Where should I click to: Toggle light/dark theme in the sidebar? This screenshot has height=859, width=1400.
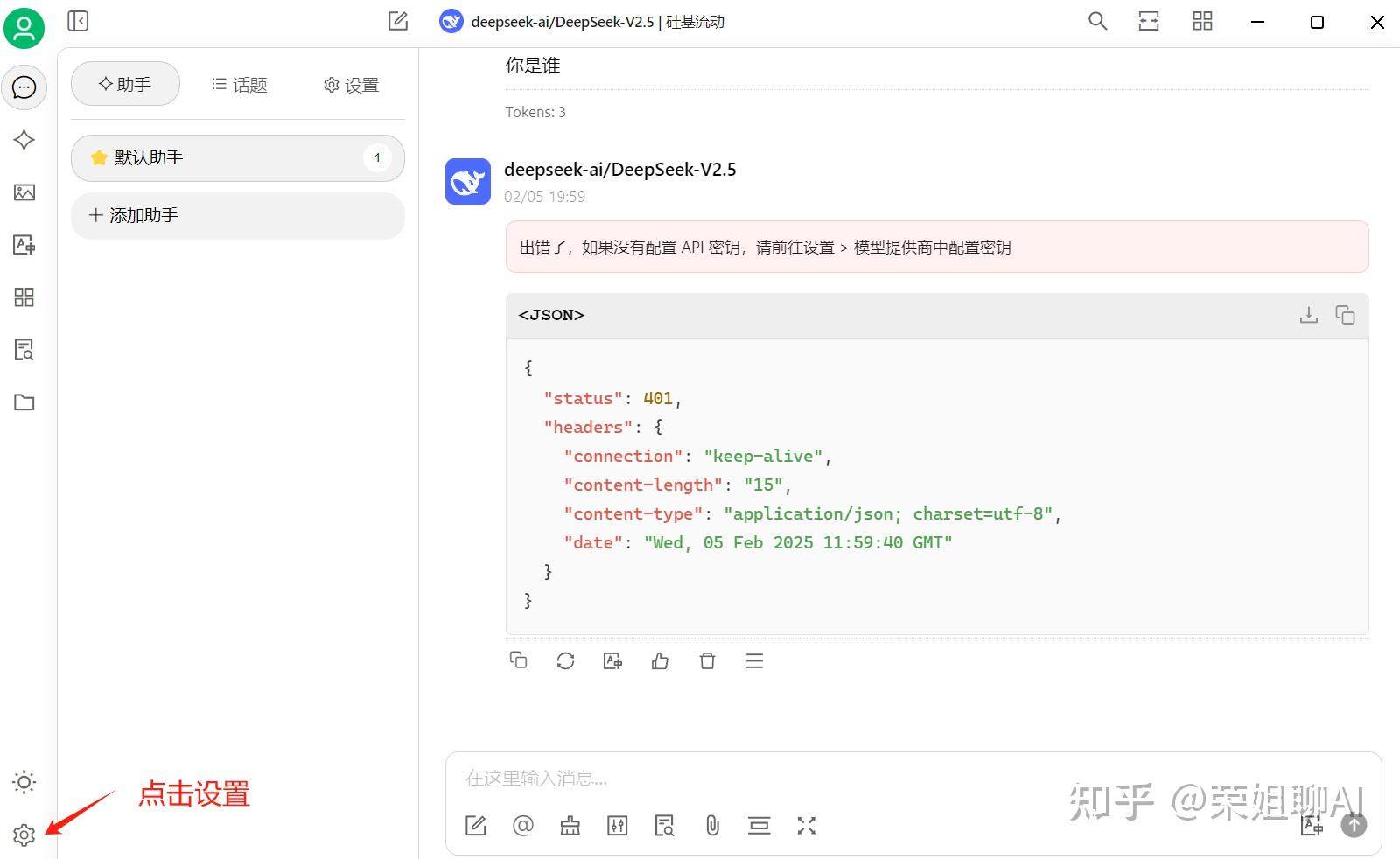24,782
